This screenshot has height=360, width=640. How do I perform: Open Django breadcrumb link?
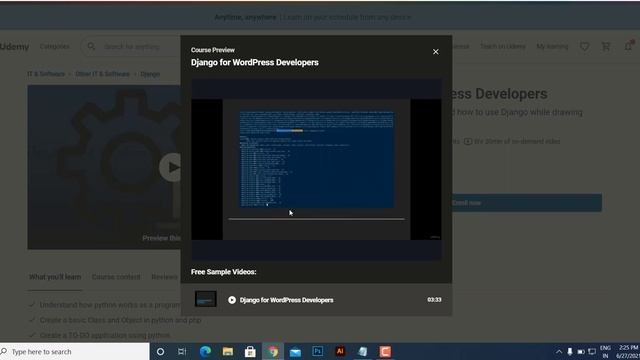click(x=150, y=74)
